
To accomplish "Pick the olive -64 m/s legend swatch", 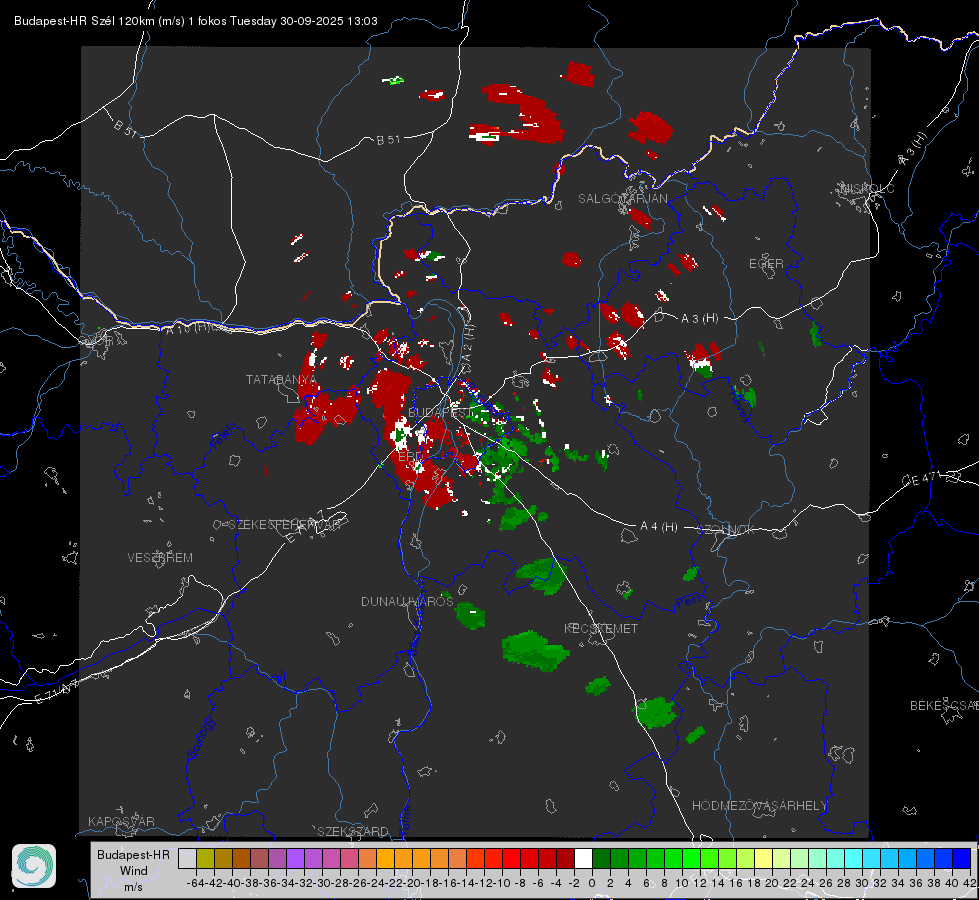I will click(204, 858).
